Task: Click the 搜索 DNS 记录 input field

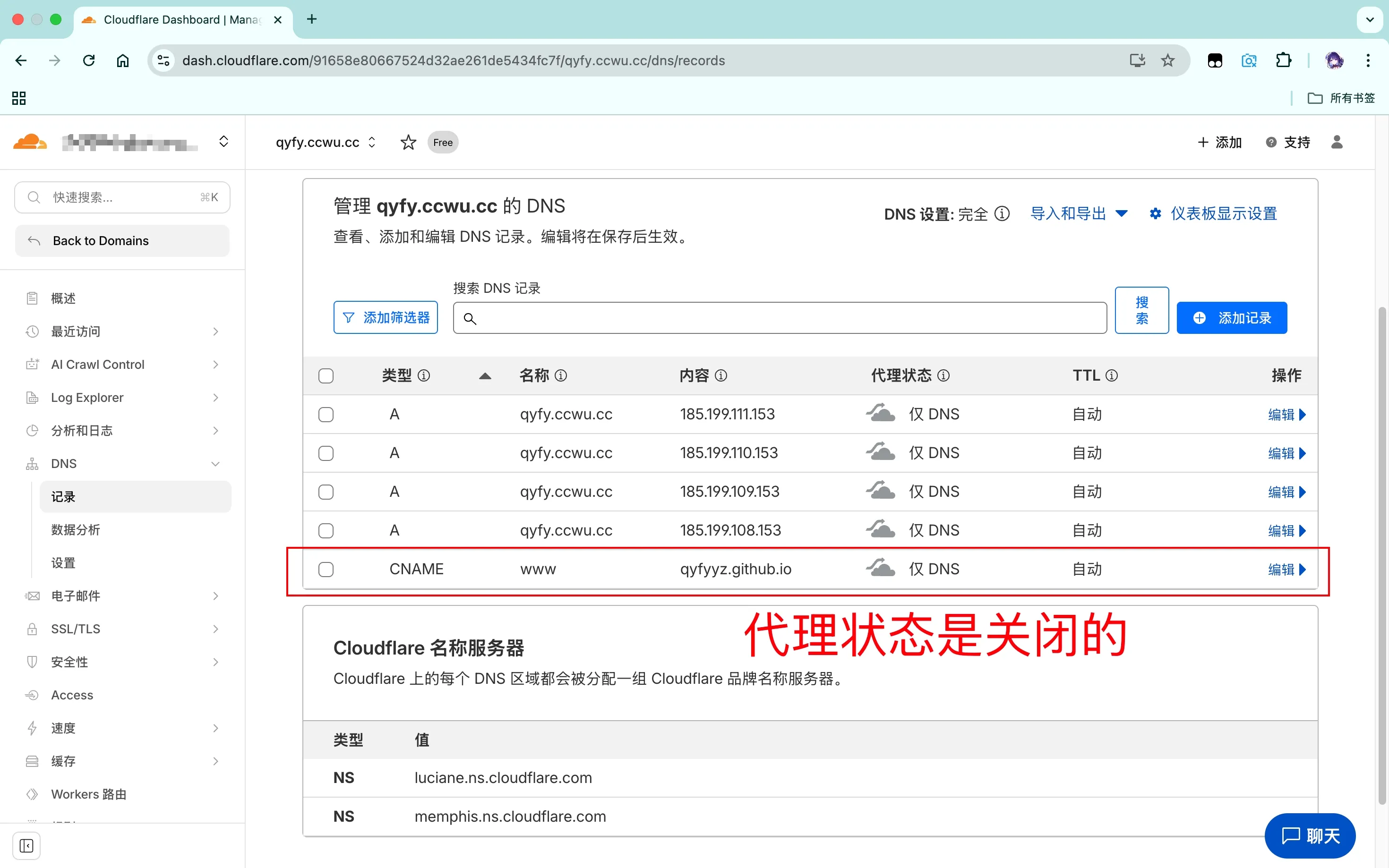Action: tap(779, 317)
